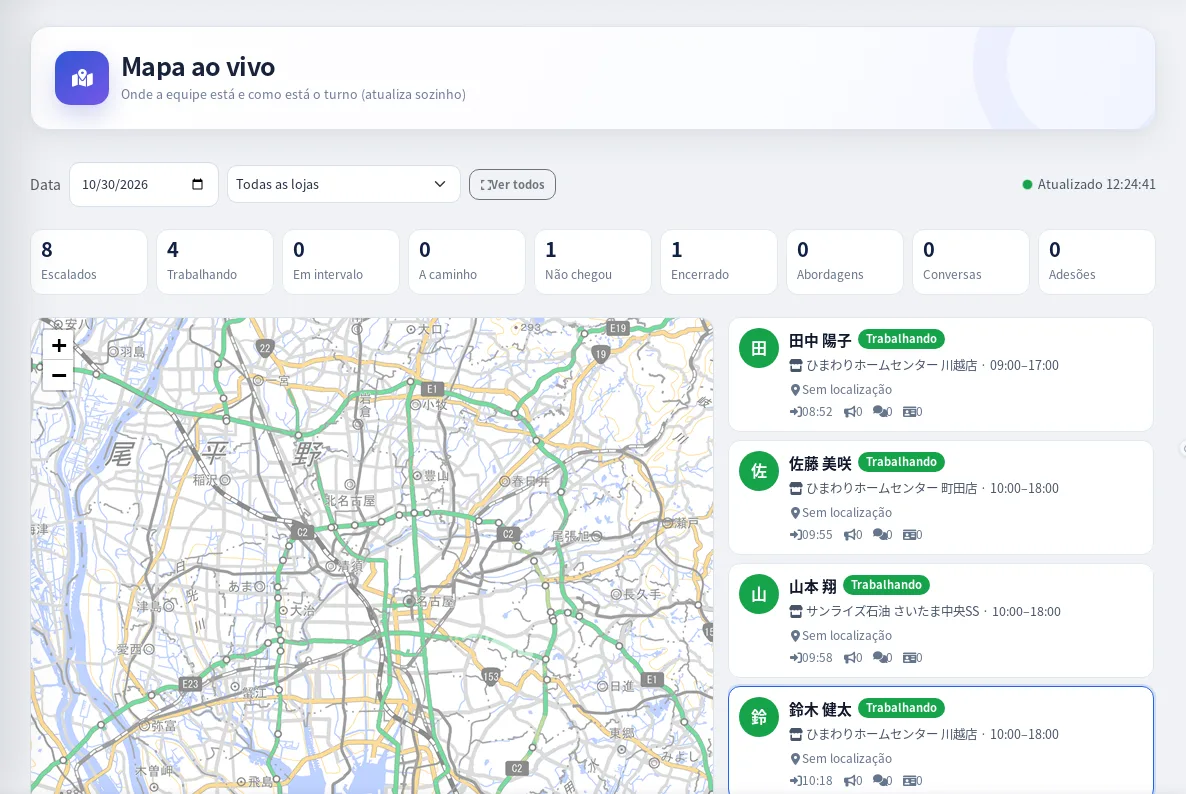The image size is (1186, 794).
Task: Select the Escalados summary card
Action: [88, 262]
